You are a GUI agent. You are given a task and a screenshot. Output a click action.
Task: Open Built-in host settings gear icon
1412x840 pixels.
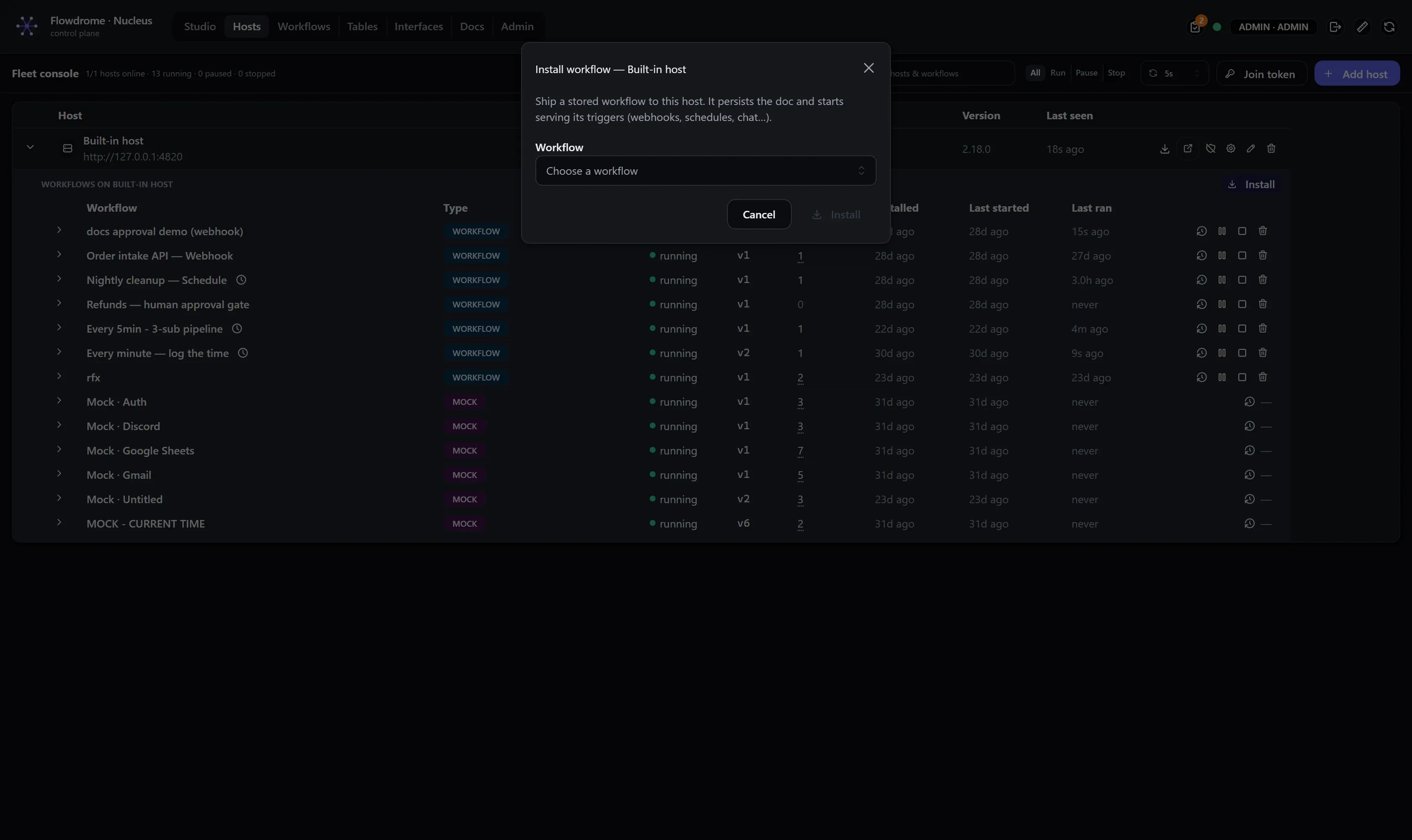1230,148
